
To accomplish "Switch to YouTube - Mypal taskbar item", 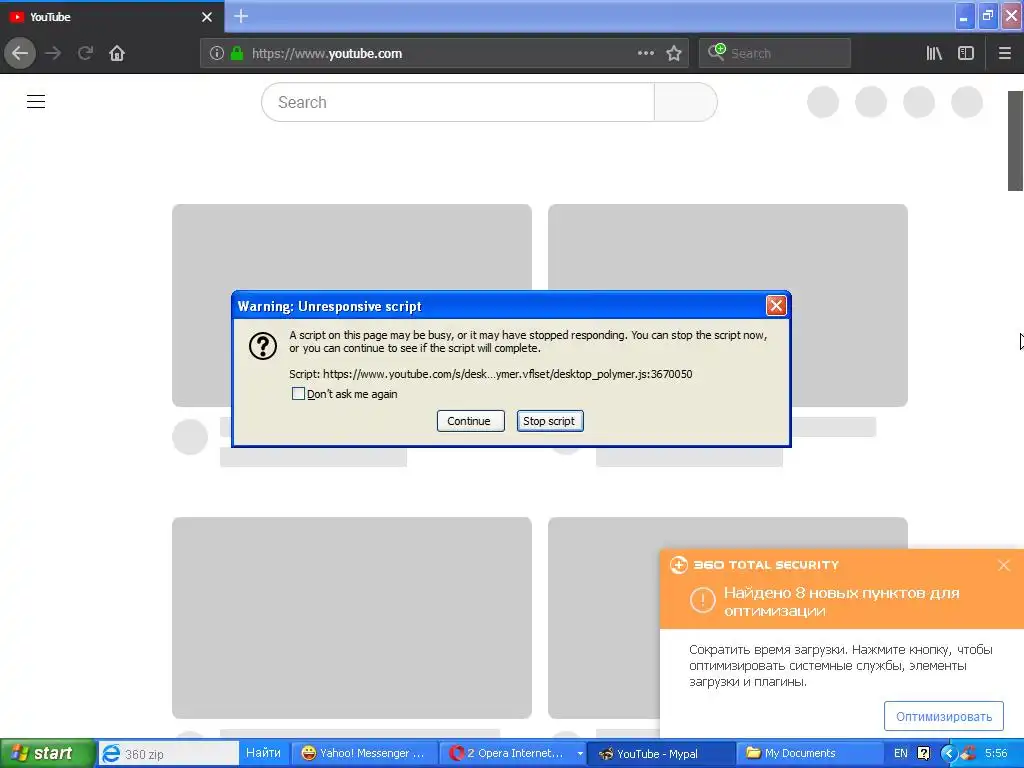I will tap(661, 754).
